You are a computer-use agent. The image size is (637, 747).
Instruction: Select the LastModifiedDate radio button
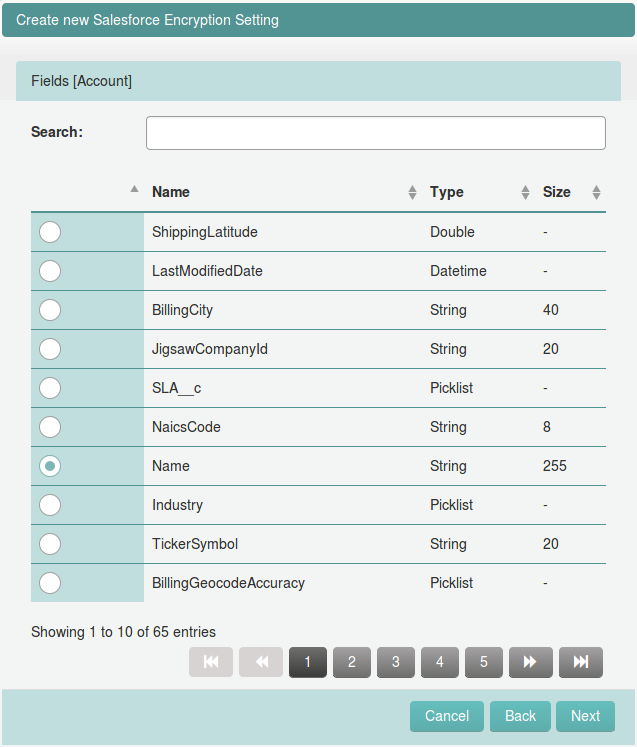point(50,271)
